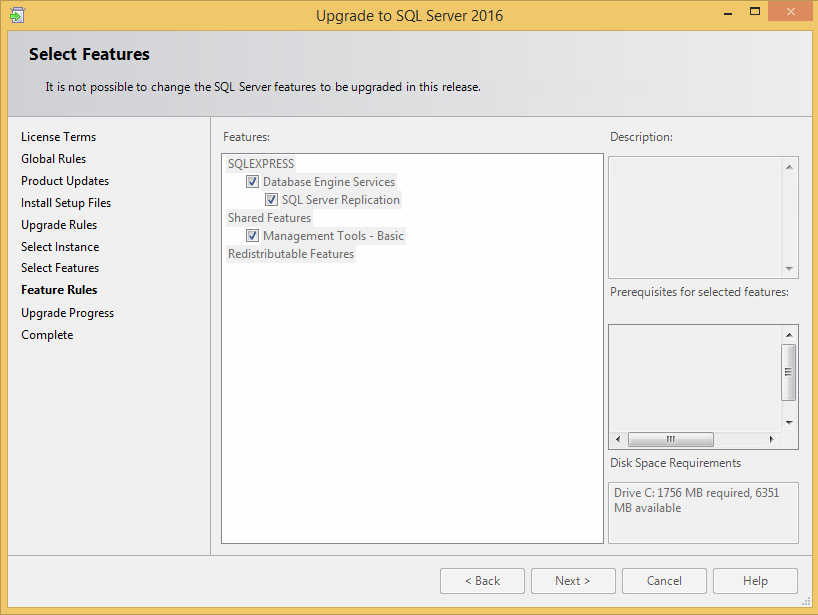
Task: Click the Description box scroll up arrow
Action: (789, 167)
